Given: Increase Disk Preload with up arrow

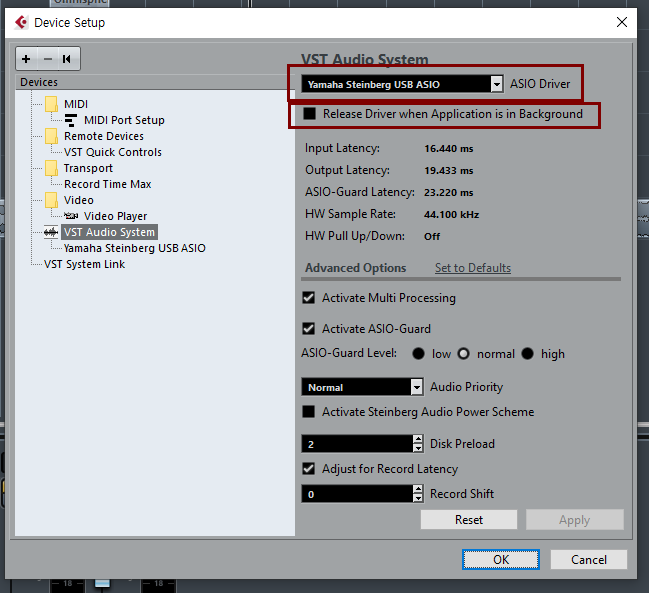Looking at the screenshot, I should click(x=418, y=439).
